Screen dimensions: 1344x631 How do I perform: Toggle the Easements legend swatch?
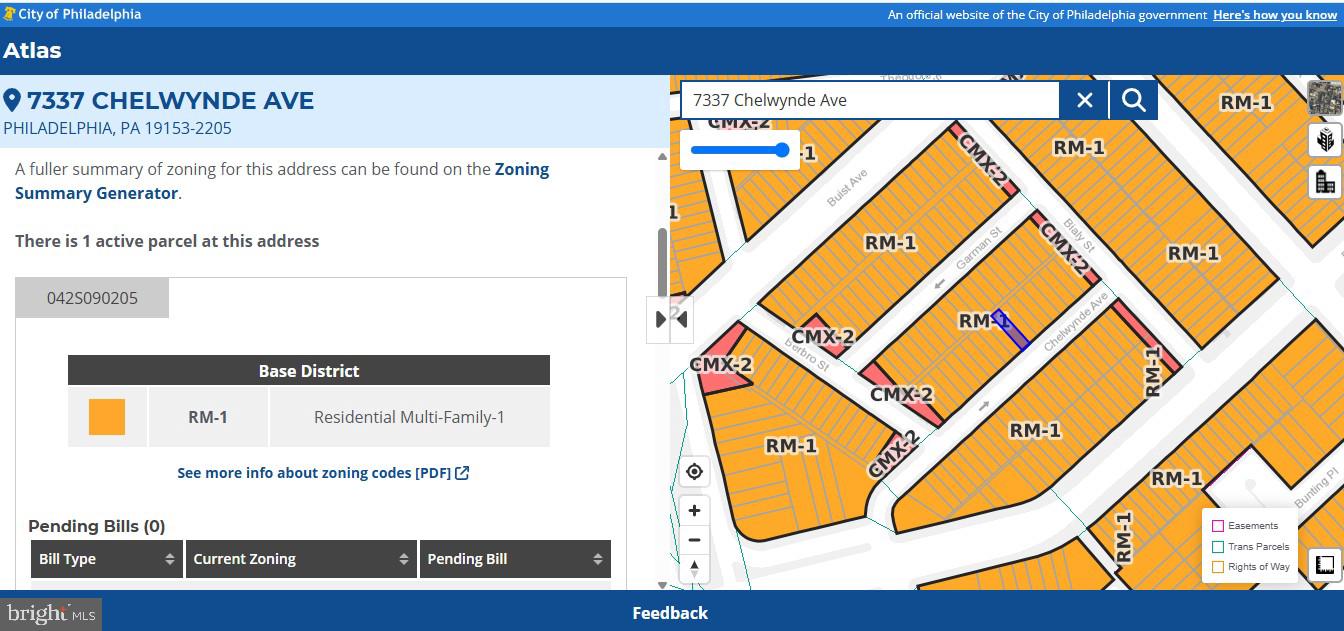coord(1217,525)
